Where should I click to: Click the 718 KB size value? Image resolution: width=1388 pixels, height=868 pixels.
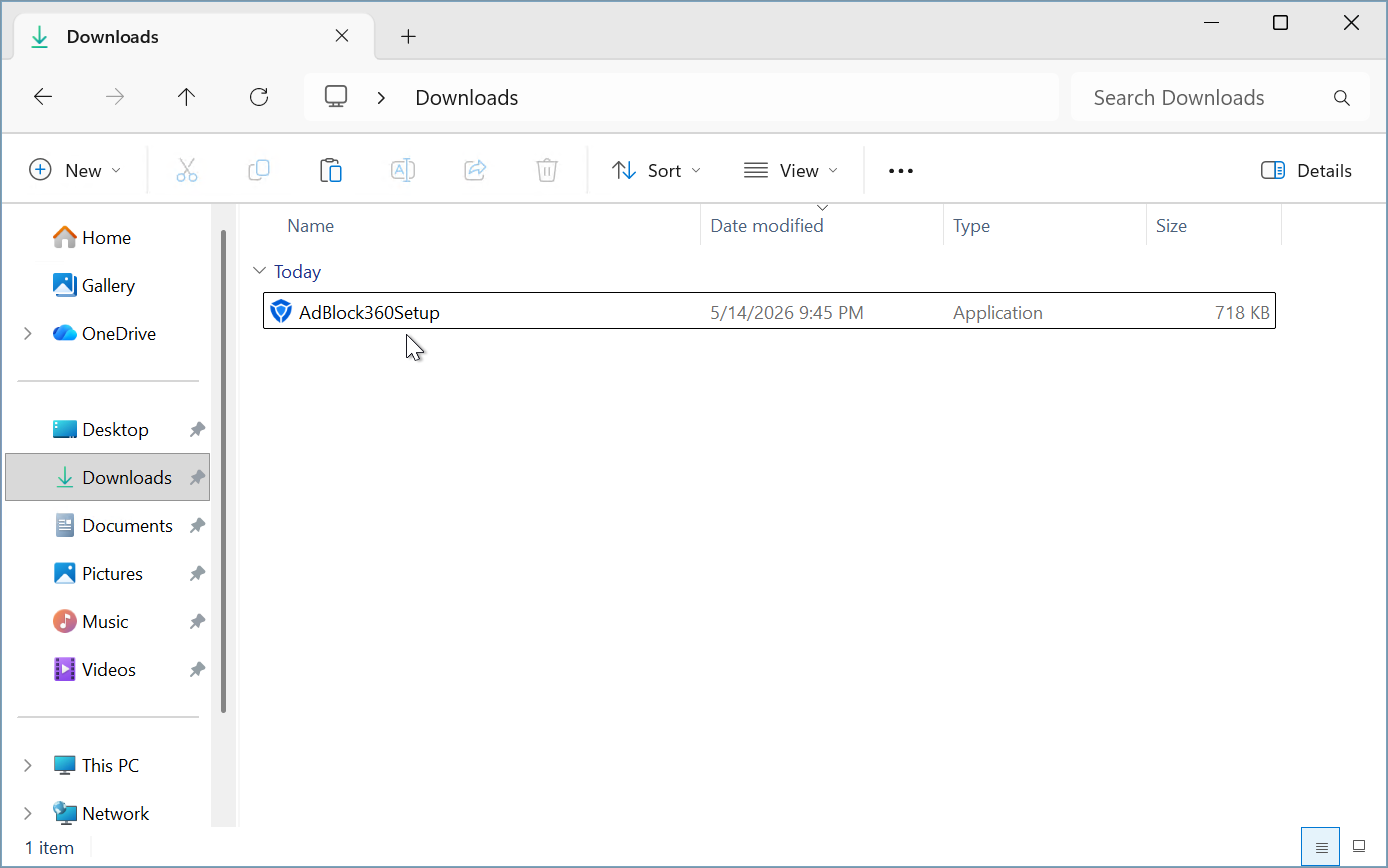(x=1242, y=313)
